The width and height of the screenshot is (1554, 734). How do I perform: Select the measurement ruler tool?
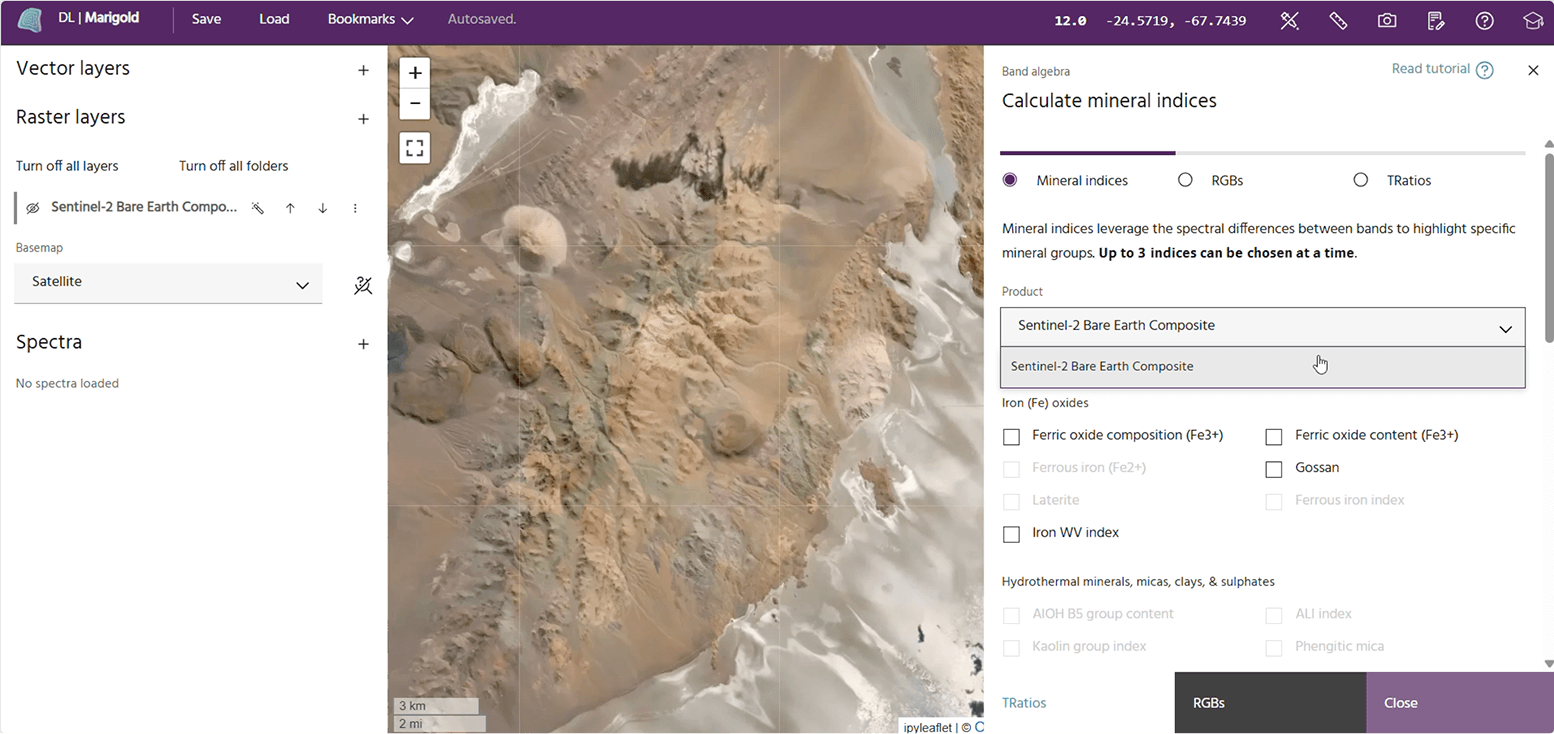pyautogui.click(x=1339, y=20)
